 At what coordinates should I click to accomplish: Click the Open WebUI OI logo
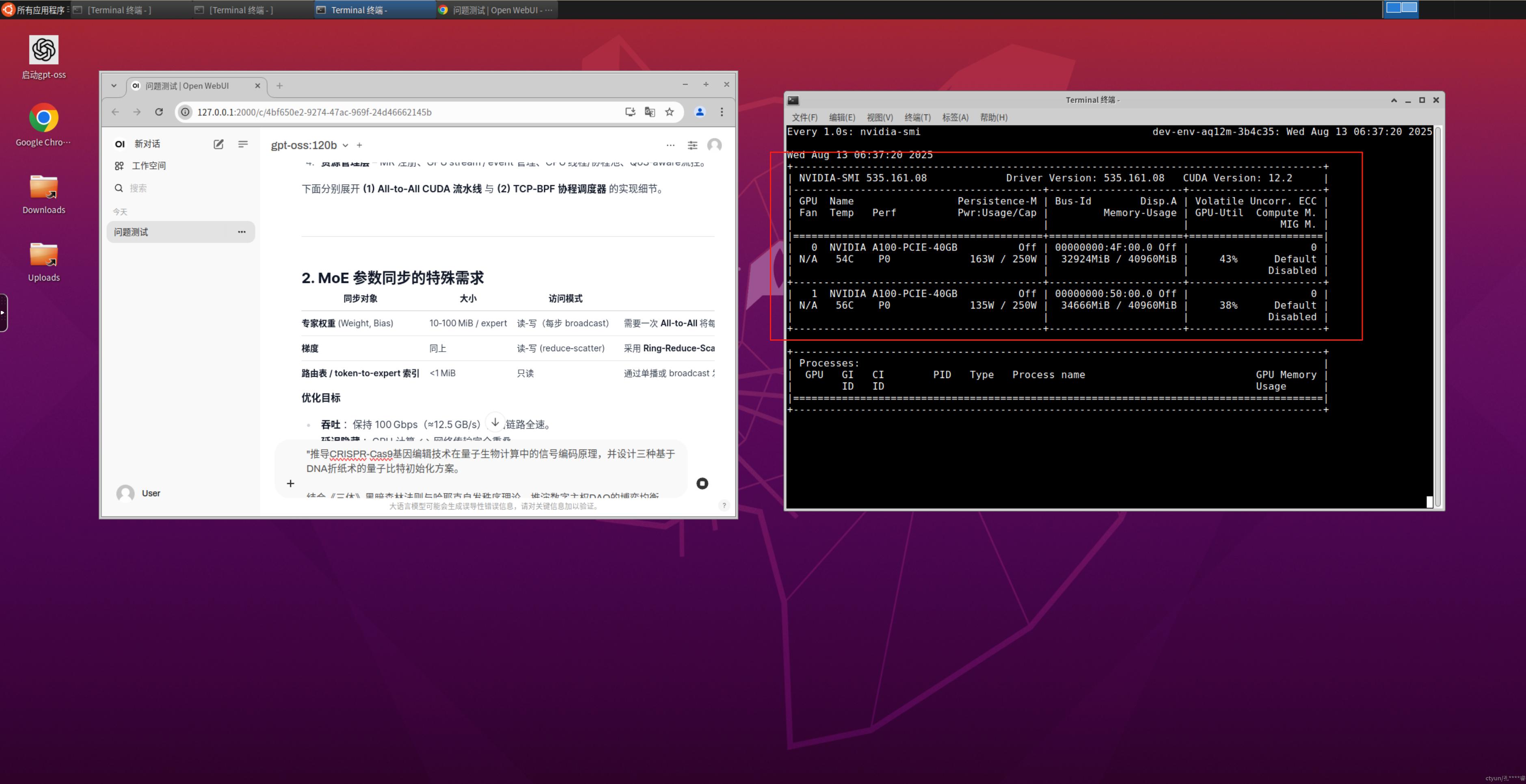(120, 144)
